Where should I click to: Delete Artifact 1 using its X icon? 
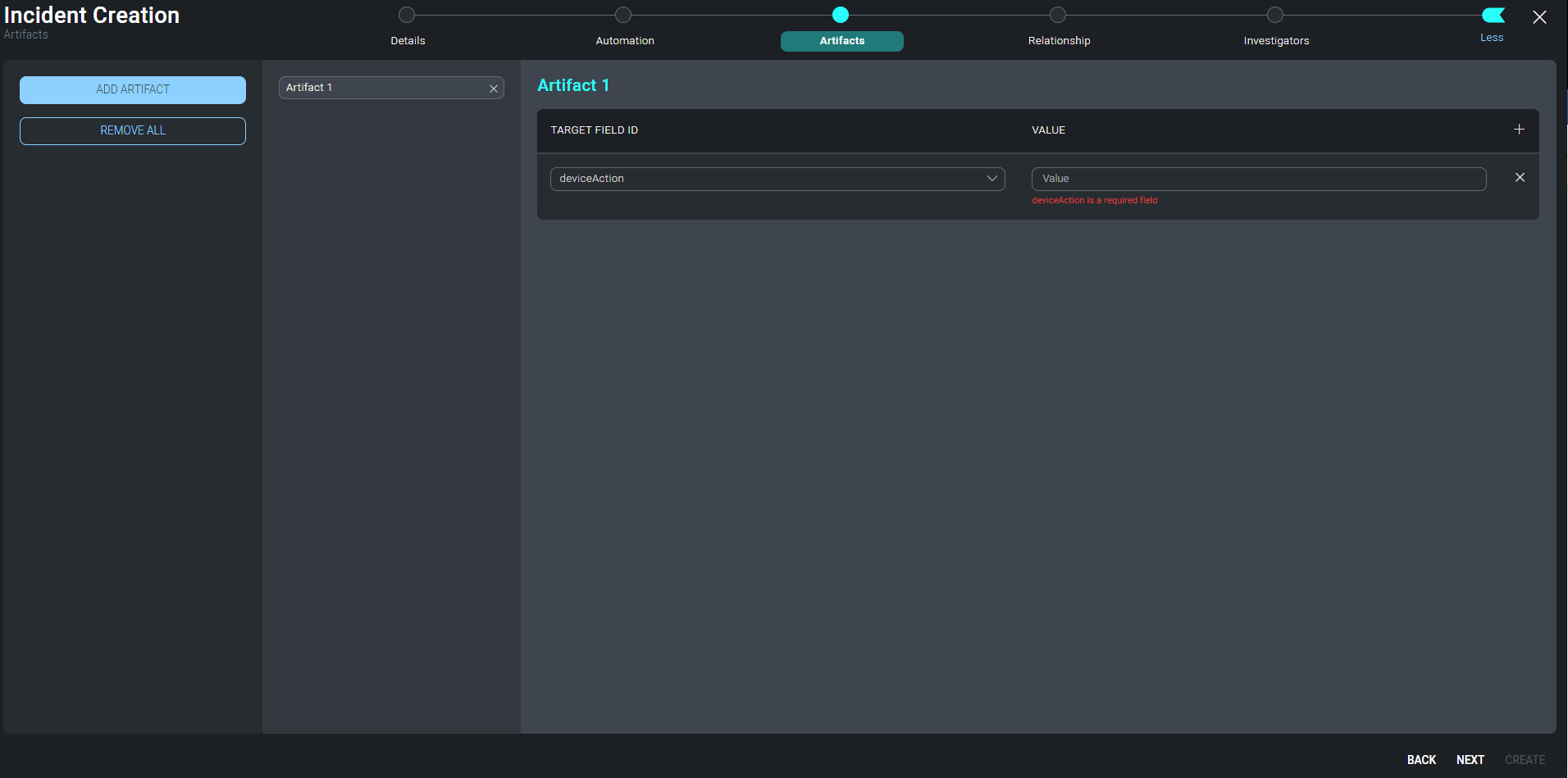(494, 88)
